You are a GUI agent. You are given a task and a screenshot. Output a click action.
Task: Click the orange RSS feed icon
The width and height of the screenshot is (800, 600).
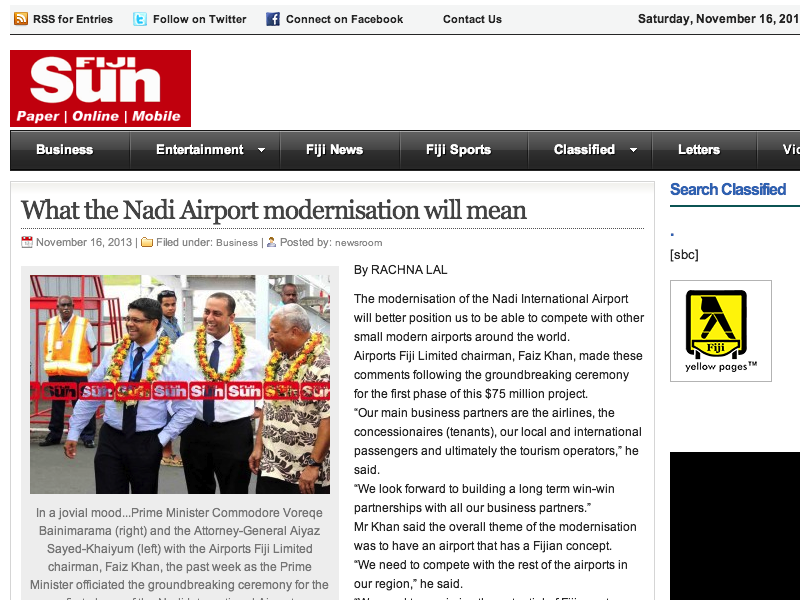[21, 19]
